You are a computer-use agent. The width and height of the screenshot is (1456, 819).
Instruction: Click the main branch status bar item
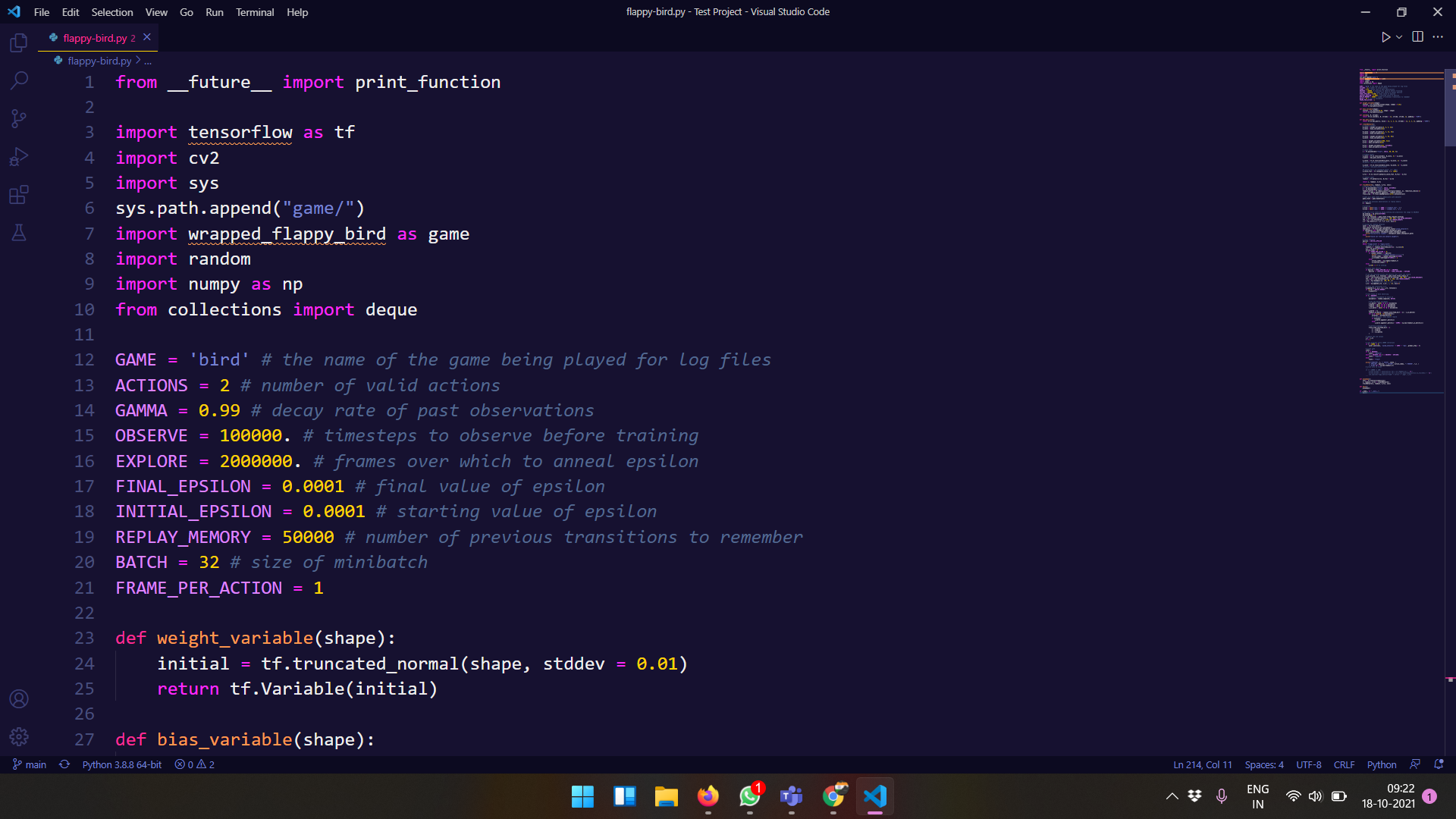click(x=30, y=764)
